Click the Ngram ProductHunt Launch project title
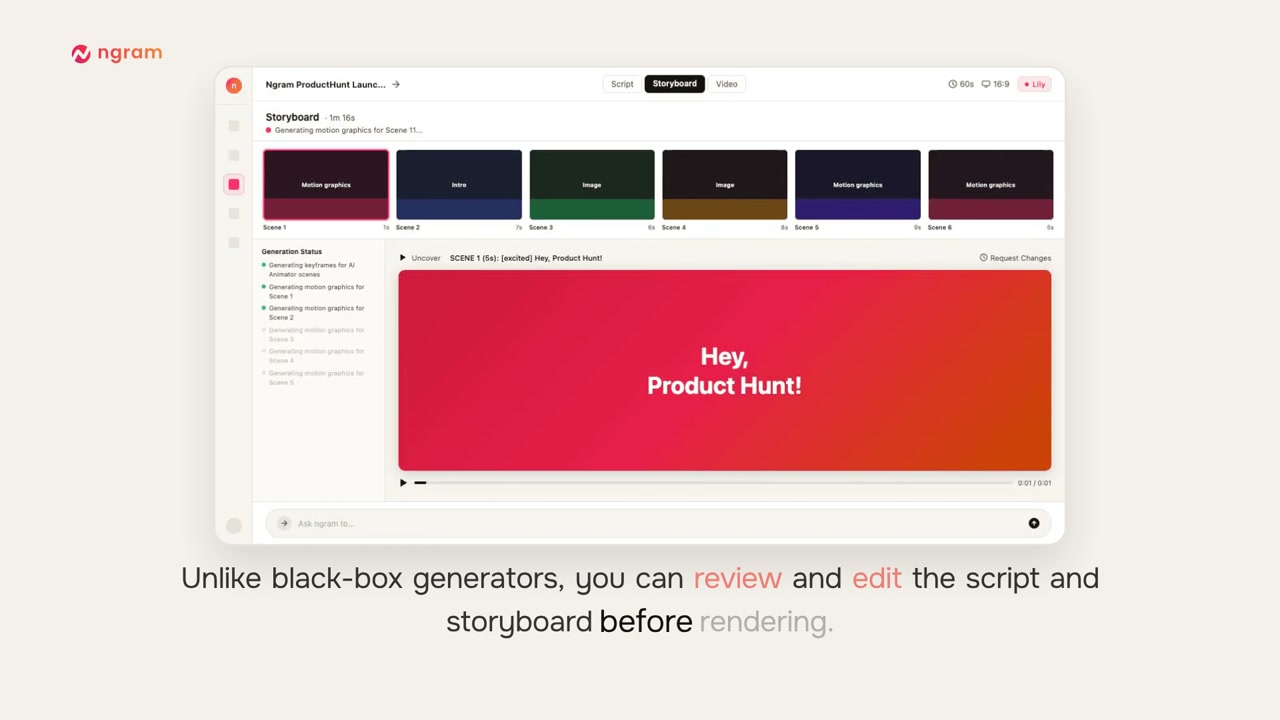The image size is (1280, 720). tap(325, 84)
